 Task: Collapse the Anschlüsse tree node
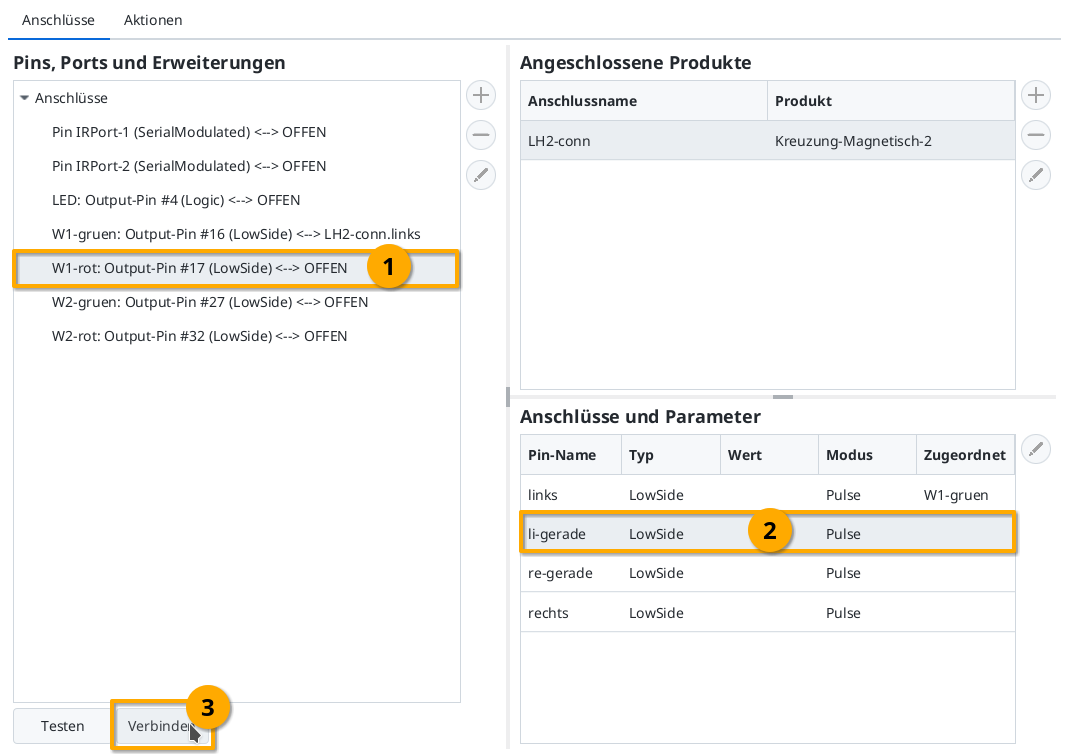[25, 98]
